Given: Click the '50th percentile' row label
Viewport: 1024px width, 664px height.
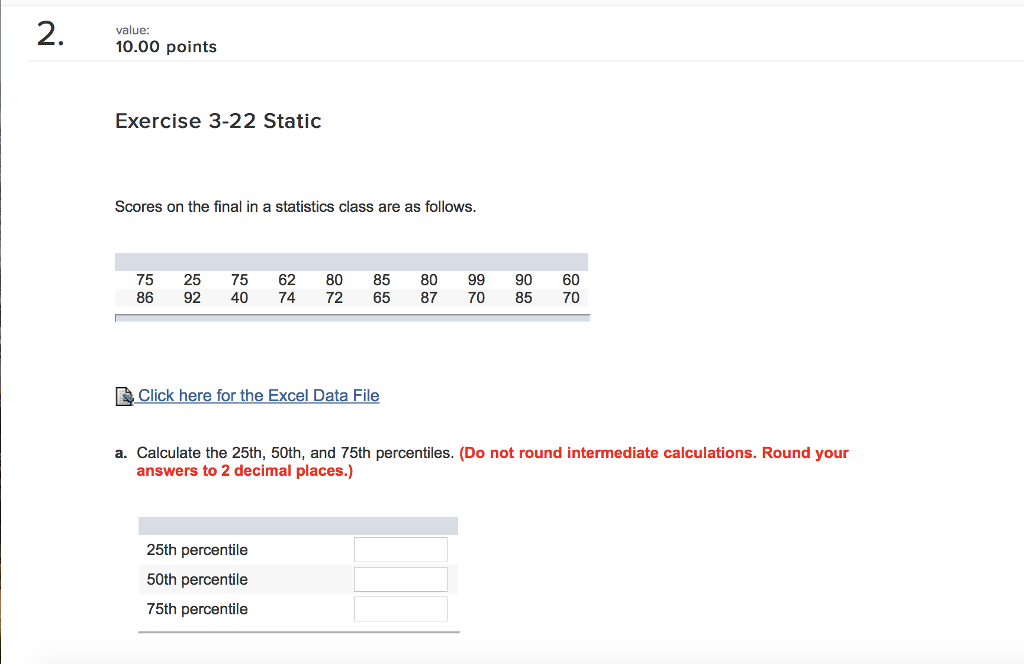Looking at the screenshot, I should pyautogui.click(x=196, y=579).
